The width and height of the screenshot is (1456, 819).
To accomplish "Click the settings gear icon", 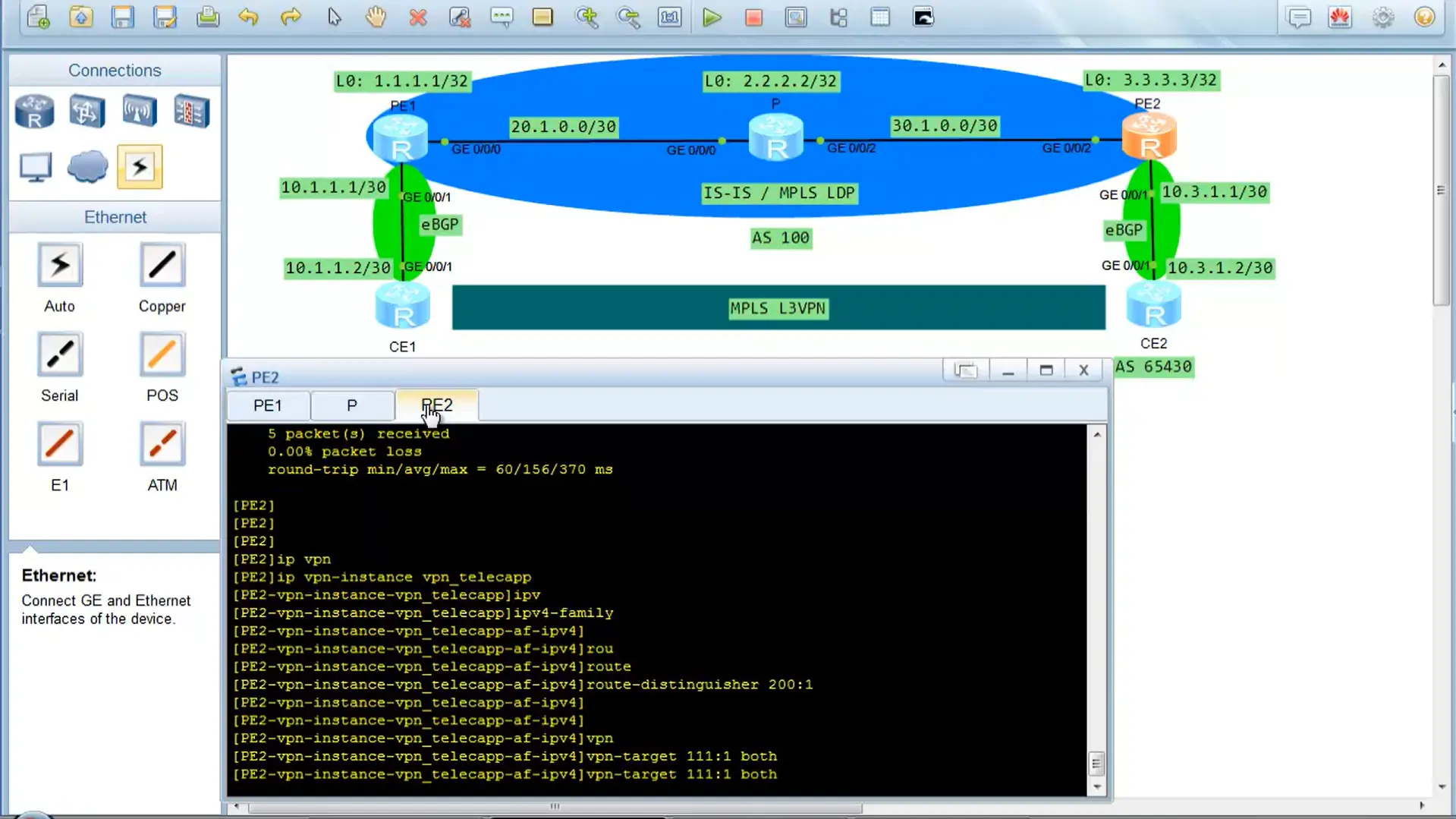I will point(1382,17).
